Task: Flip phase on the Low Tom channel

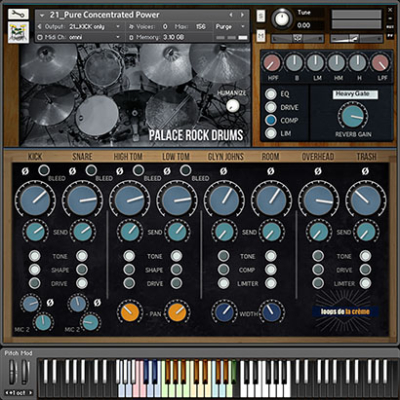Action: (167, 171)
